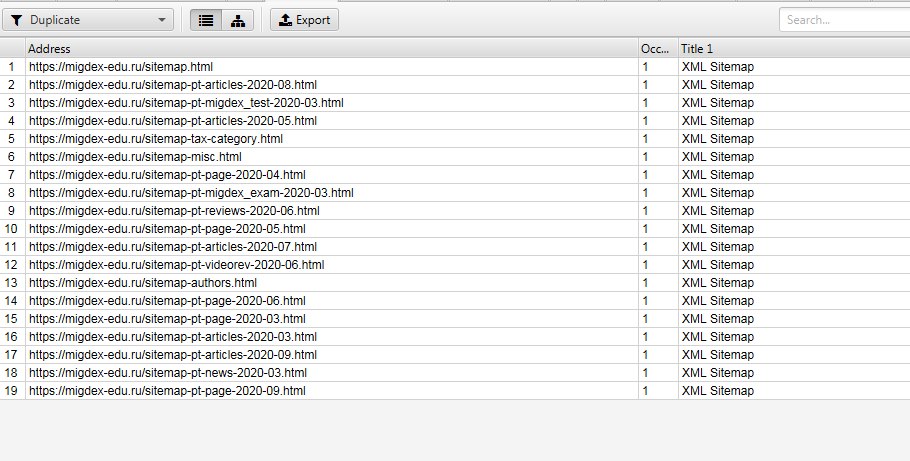Select sitemap-pt-page-2020-09.html address
The width and height of the screenshot is (910, 461).
(167, 391)
